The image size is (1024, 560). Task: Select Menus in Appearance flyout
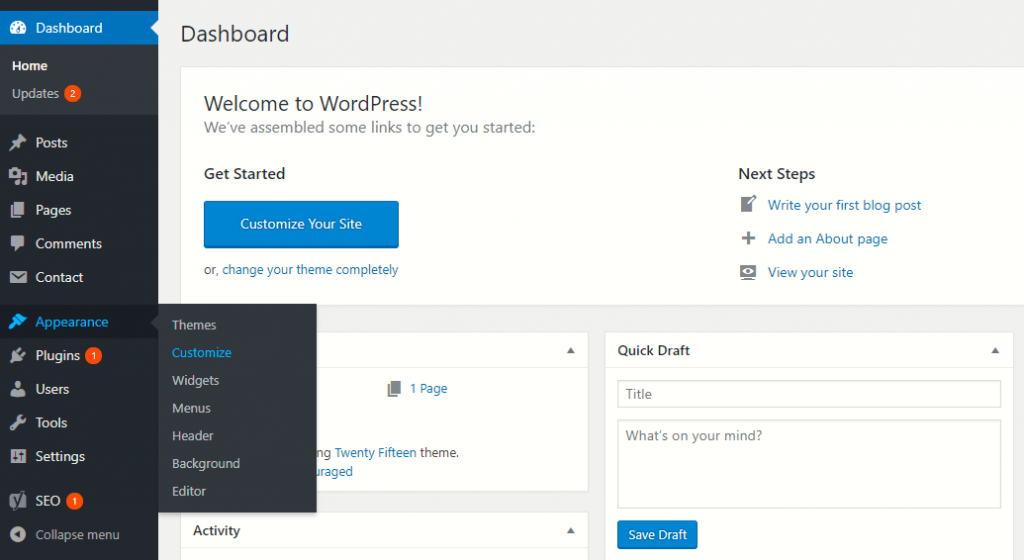[x=191, y=408]
